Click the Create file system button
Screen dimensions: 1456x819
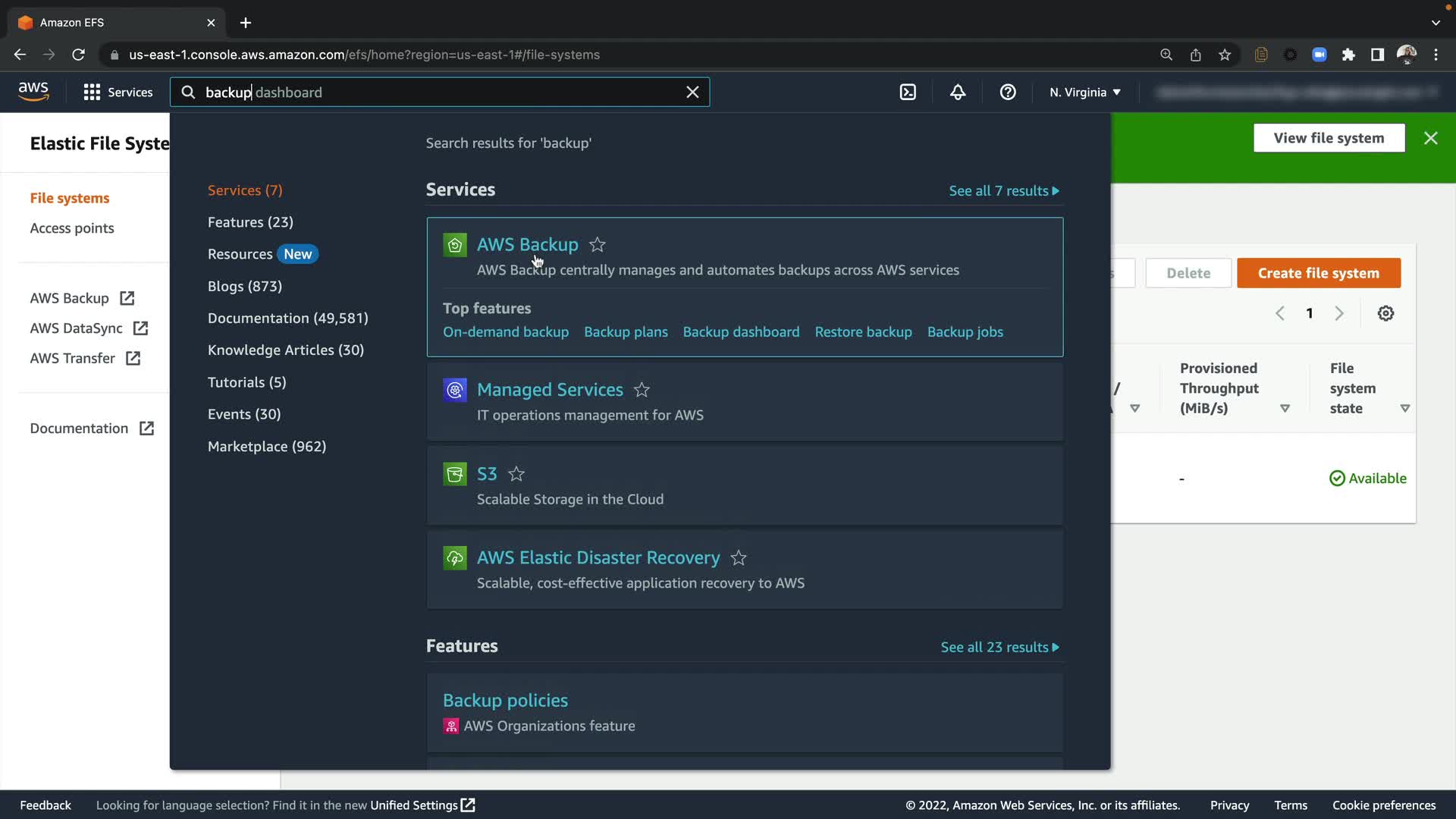point(1318,273)
